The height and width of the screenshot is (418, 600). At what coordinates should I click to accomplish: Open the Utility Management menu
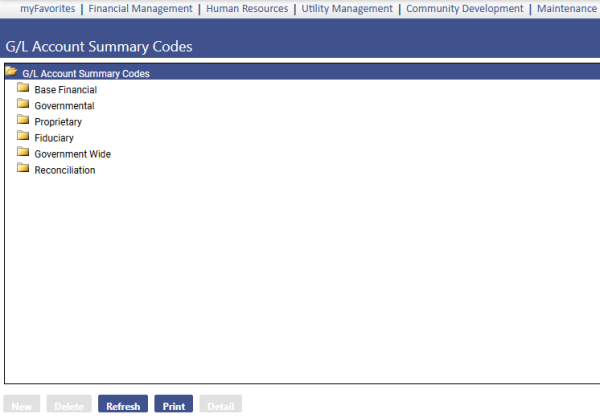click(x=347, y=8)
